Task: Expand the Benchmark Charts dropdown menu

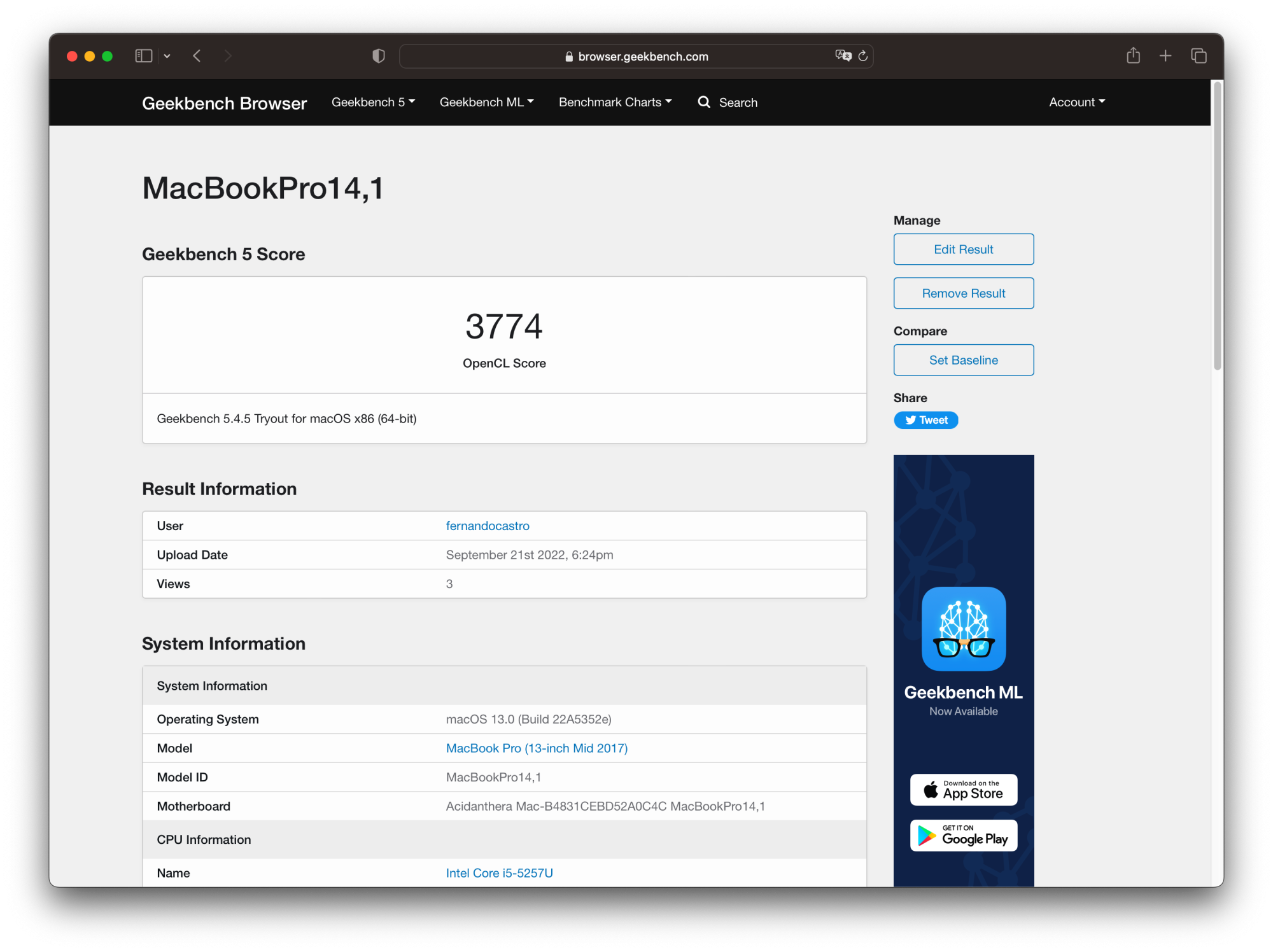Action: click(x=615, y=102)
